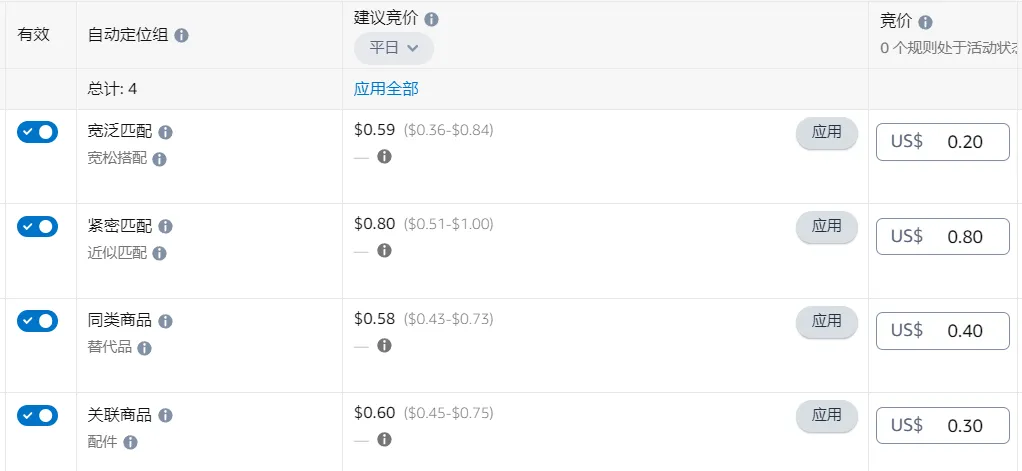The height and width of the screenshot is (471, 1022).
Task: Click the 同类商品 bid field showing 0.40
Action: 943,331
